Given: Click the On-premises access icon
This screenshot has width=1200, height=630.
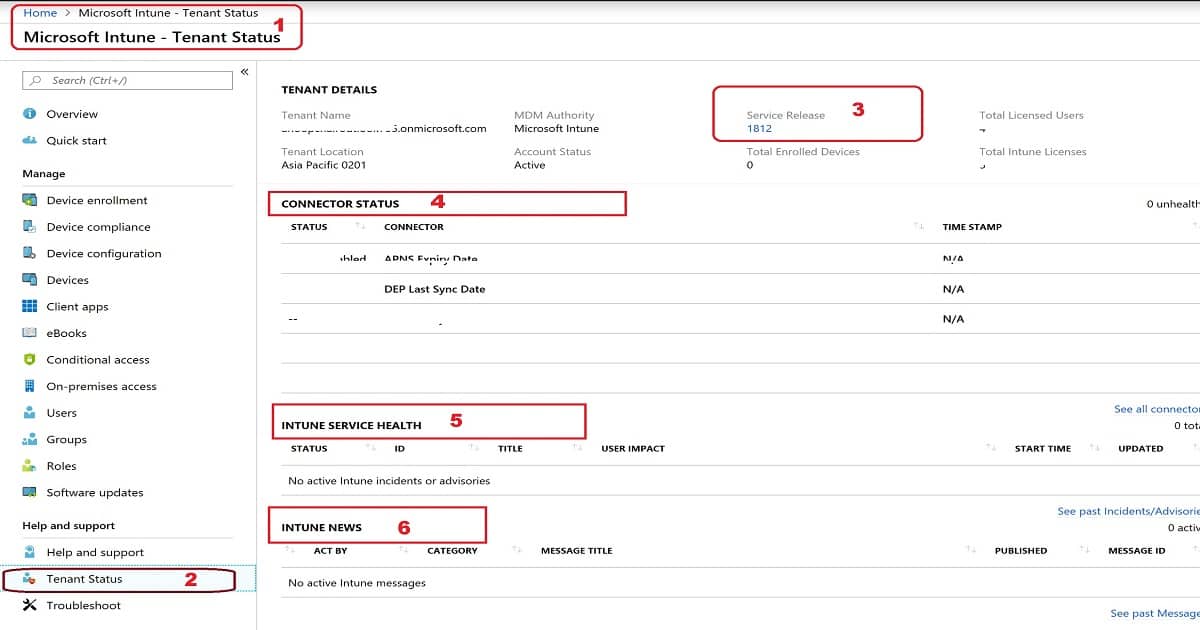Looking at the screenshot, I should click(x=28, y=386).
